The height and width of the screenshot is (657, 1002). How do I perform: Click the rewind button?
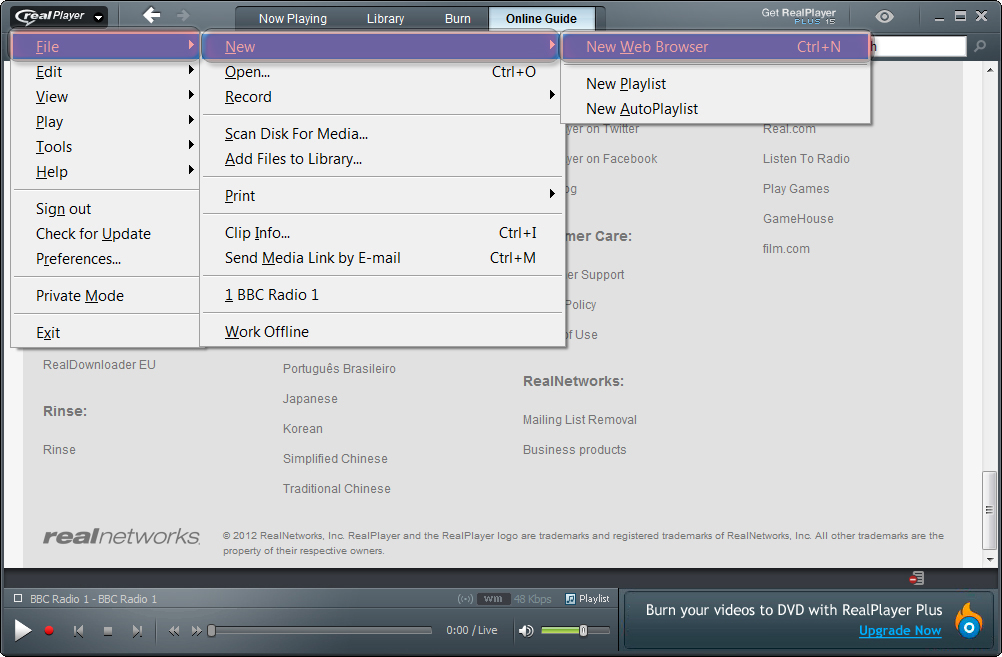pos(174,631)
